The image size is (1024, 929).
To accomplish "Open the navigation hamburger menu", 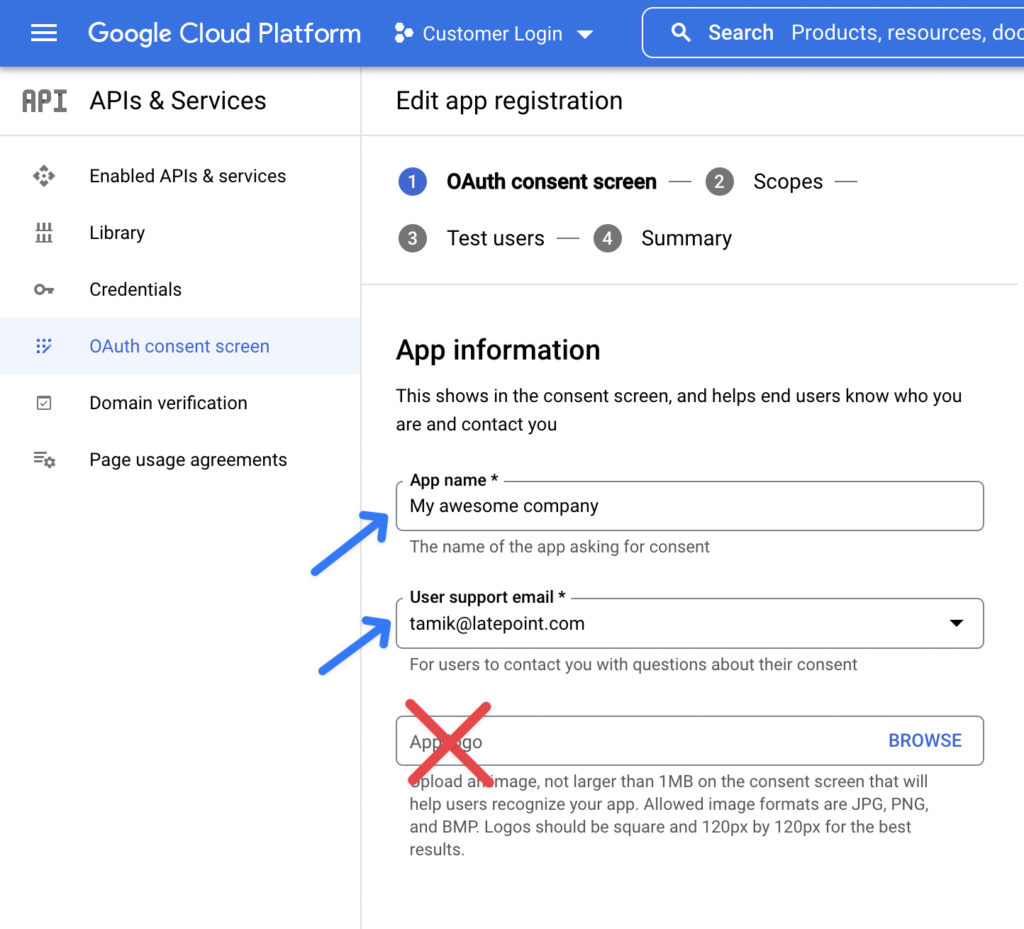I will (44, 32).
